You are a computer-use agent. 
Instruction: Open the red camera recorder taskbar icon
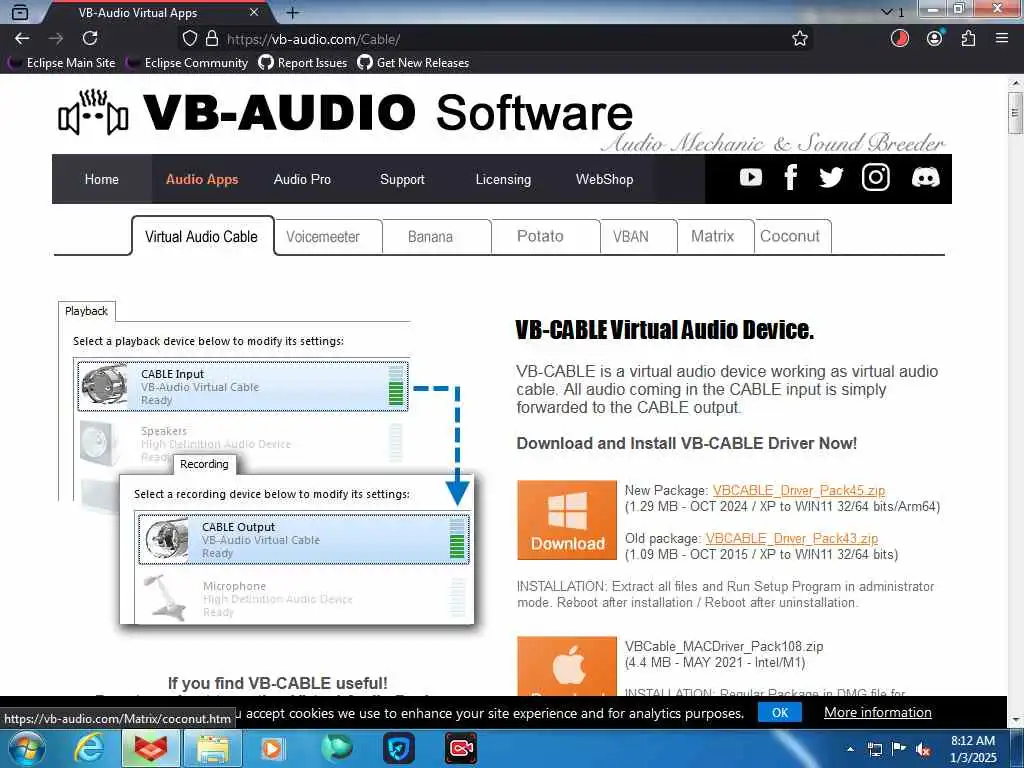pos(461,748)
